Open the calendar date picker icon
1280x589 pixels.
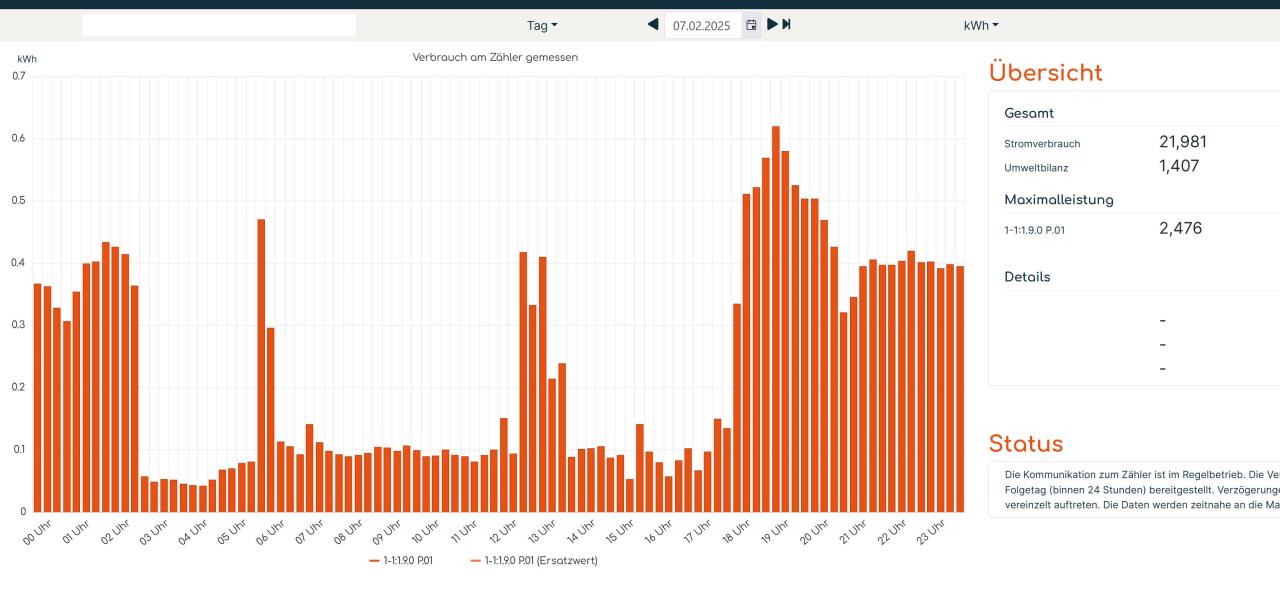[751, 25]
